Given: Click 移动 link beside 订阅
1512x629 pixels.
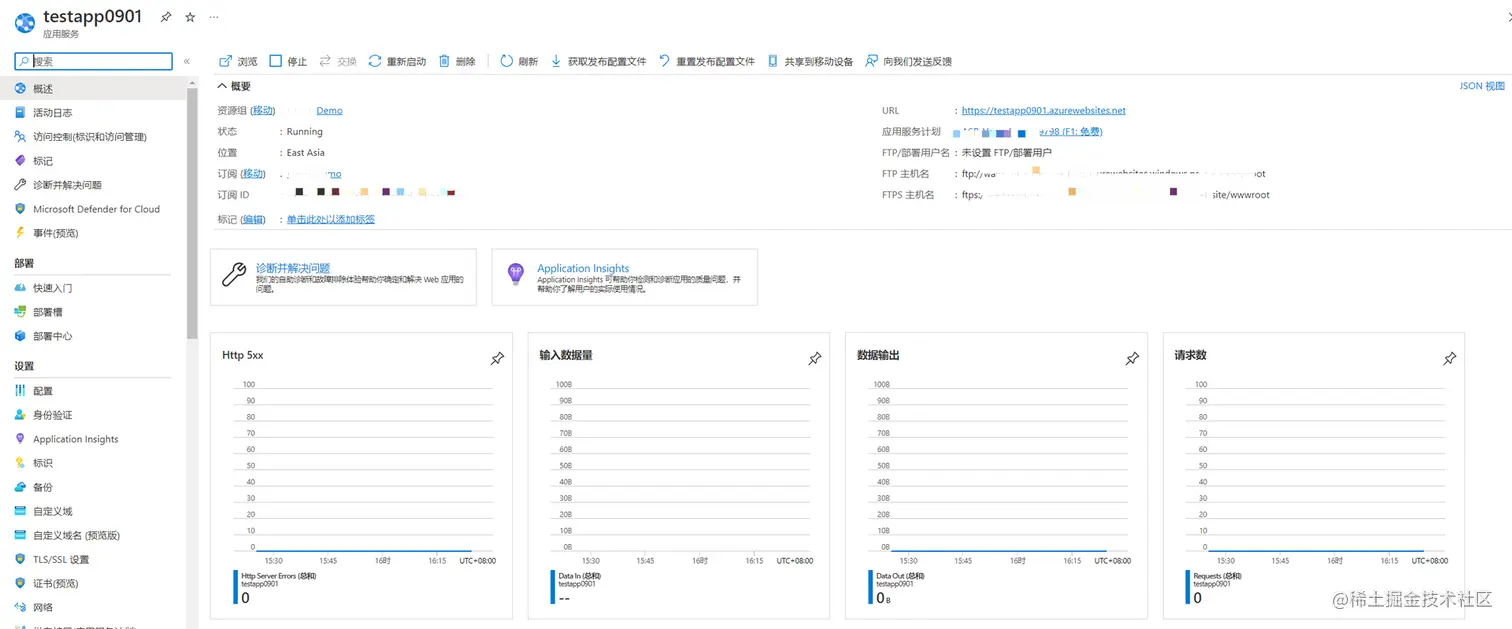Looking at the screenshot, I should click(x=253, y=174).
